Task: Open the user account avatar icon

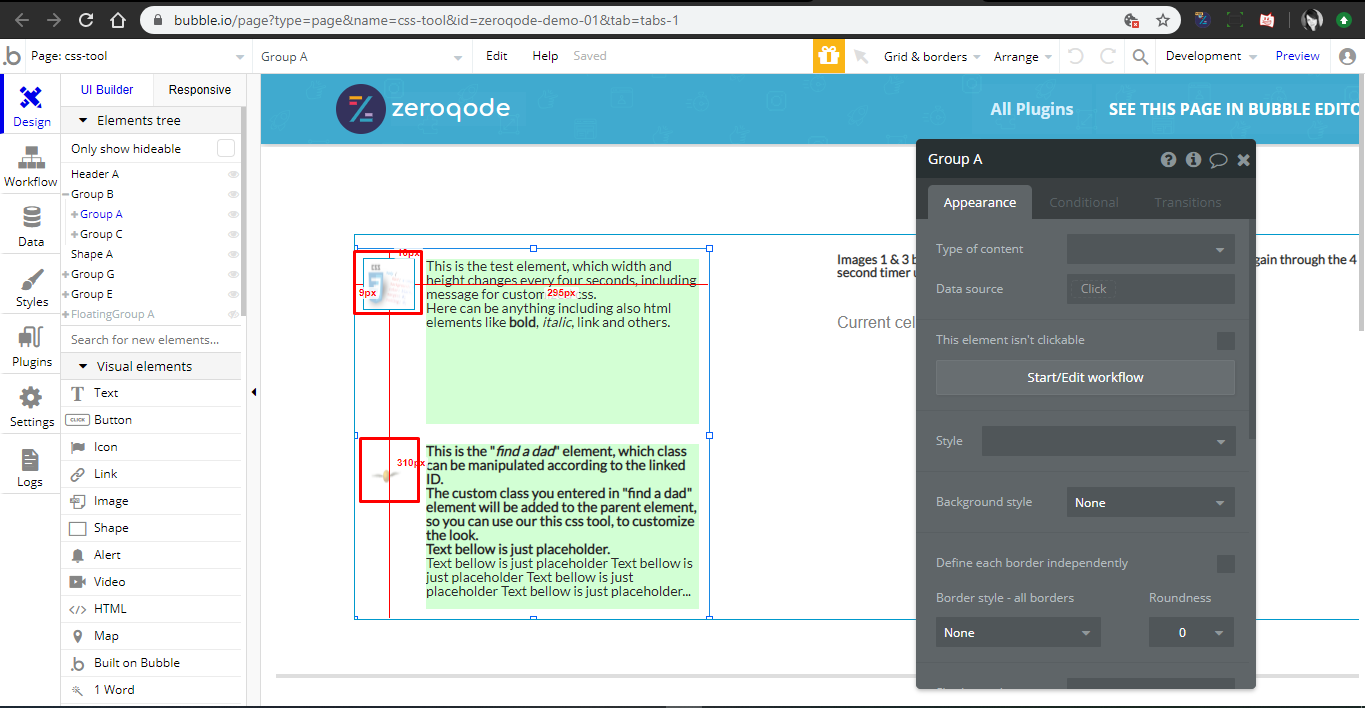Action: 1347,57
